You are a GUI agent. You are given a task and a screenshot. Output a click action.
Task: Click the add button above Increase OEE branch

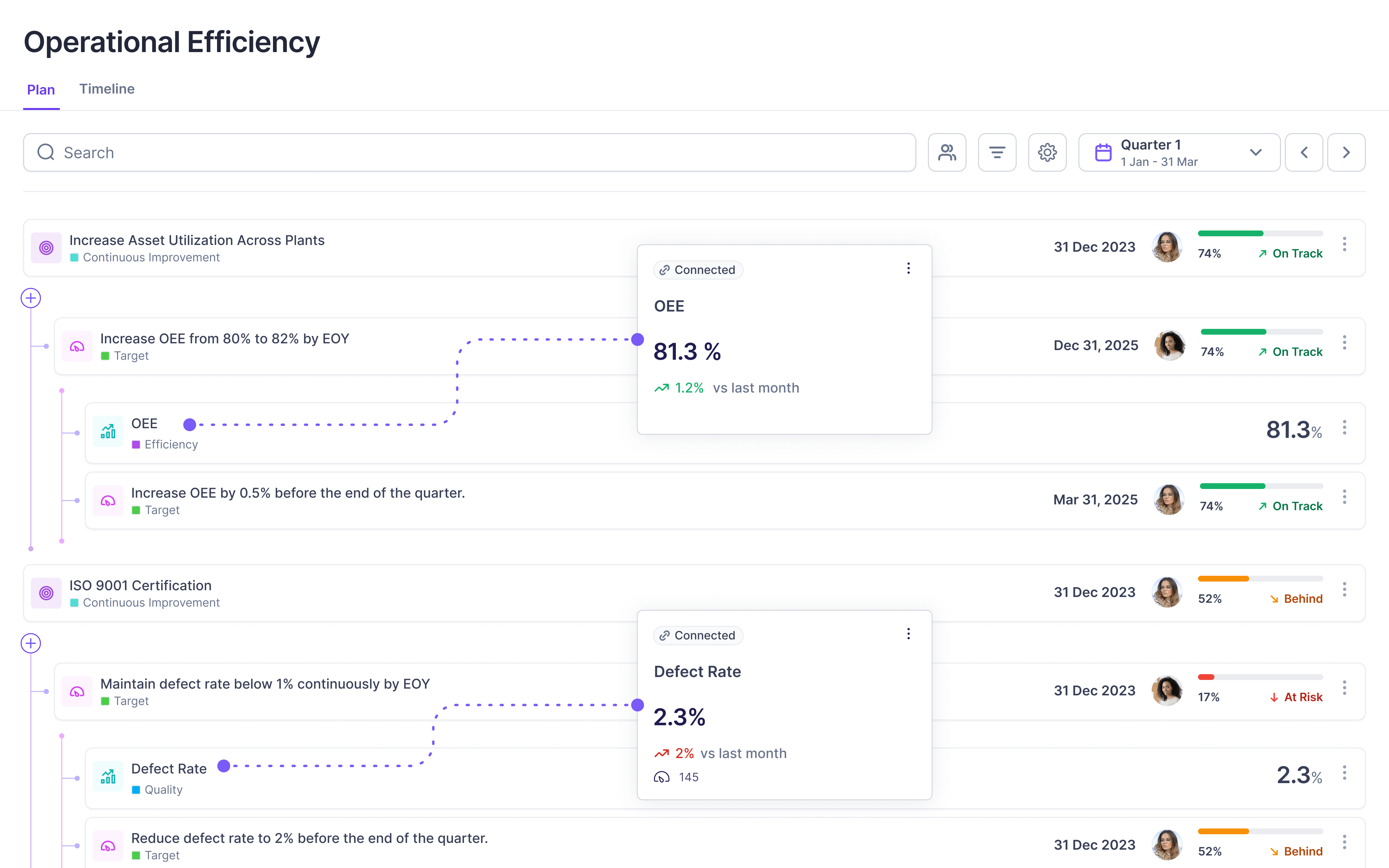(31, 298)
